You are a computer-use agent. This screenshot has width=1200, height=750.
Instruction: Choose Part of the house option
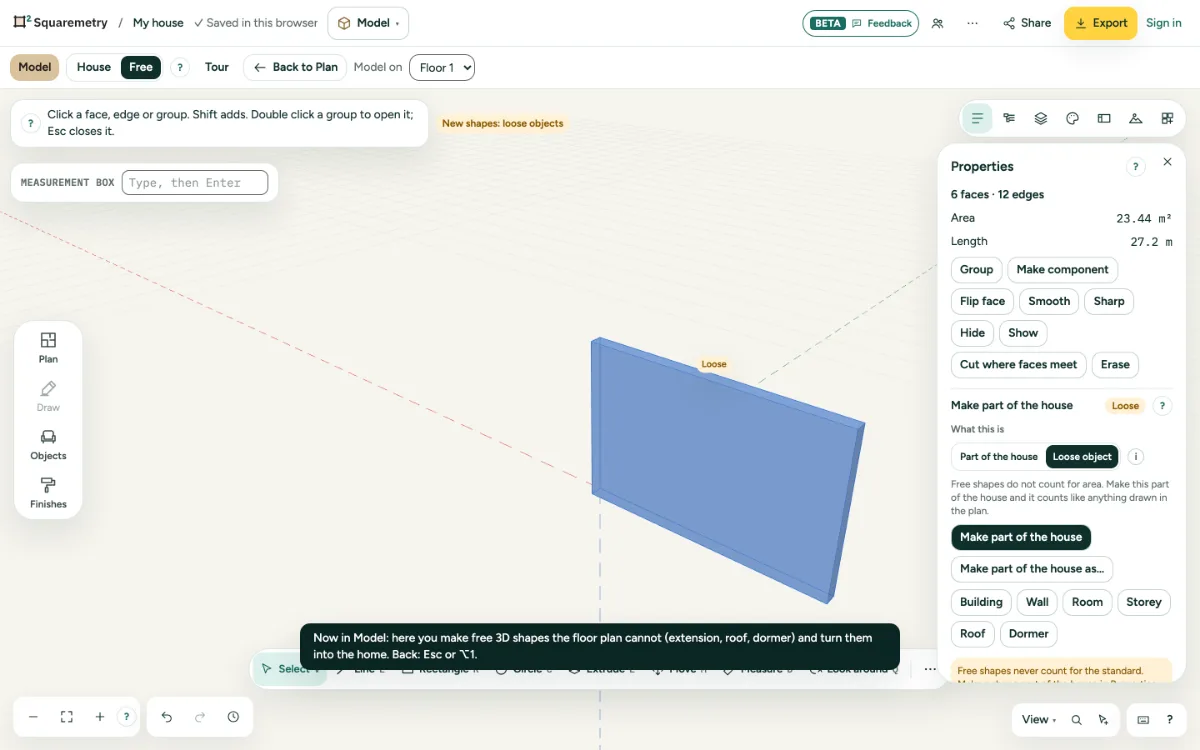coord(999,457)
